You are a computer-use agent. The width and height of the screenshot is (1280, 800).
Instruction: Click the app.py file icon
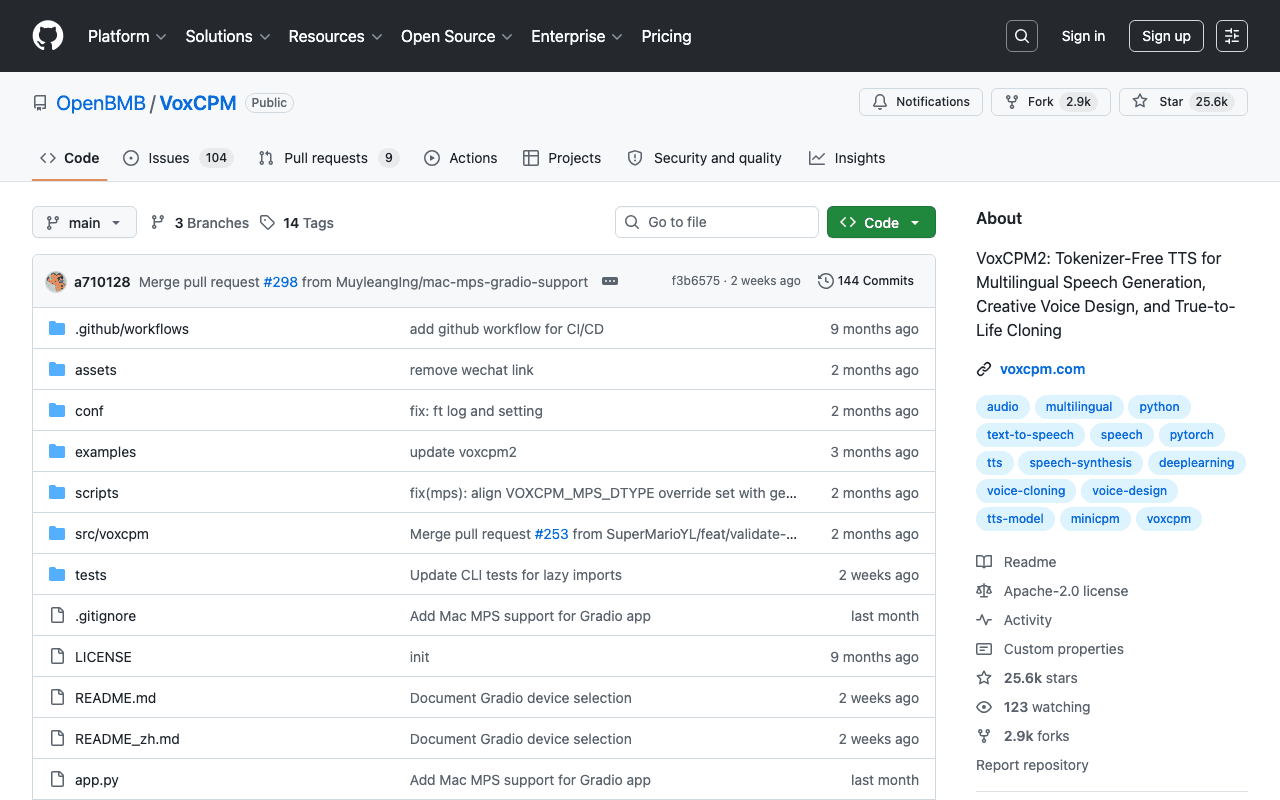(57, 780)
